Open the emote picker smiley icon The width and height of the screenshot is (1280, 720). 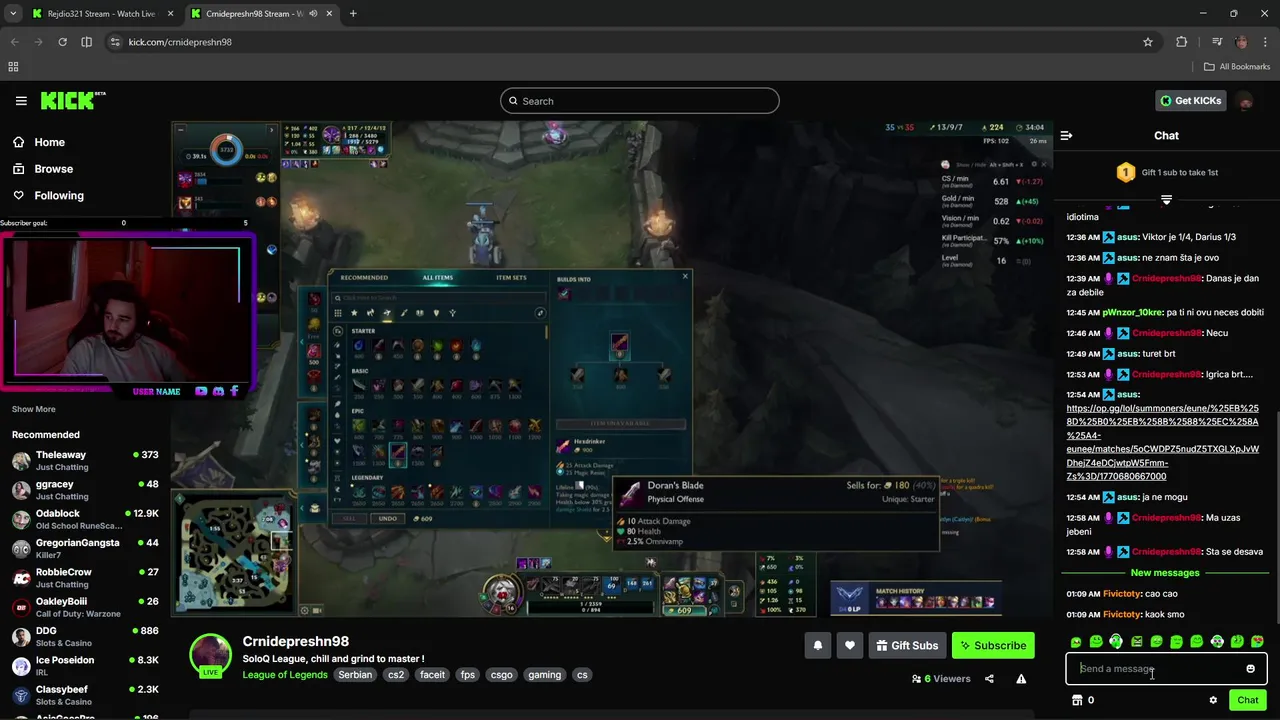(1250, 669)
